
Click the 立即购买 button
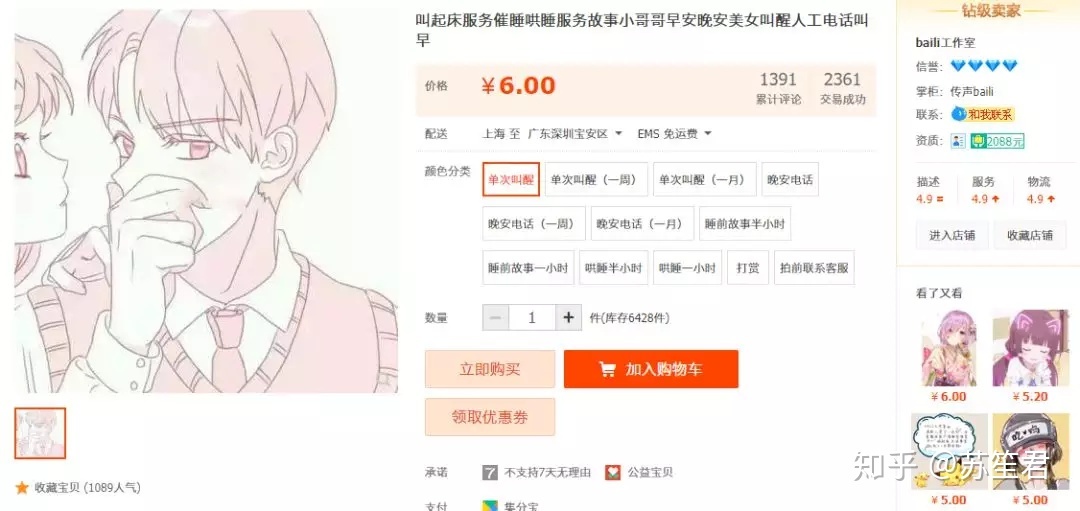(x=490, y=369)
